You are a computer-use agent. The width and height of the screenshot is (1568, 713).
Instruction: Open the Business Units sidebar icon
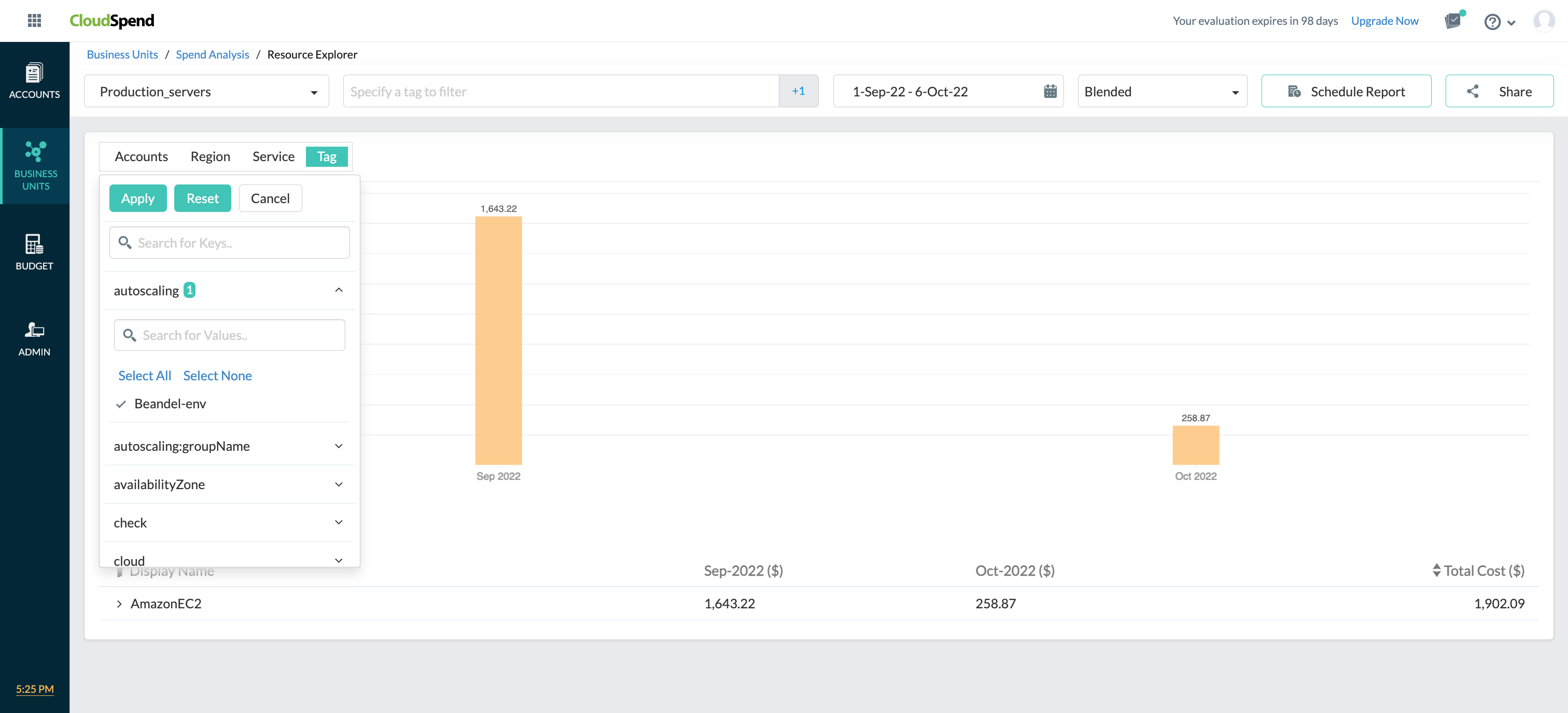point(35,165)
